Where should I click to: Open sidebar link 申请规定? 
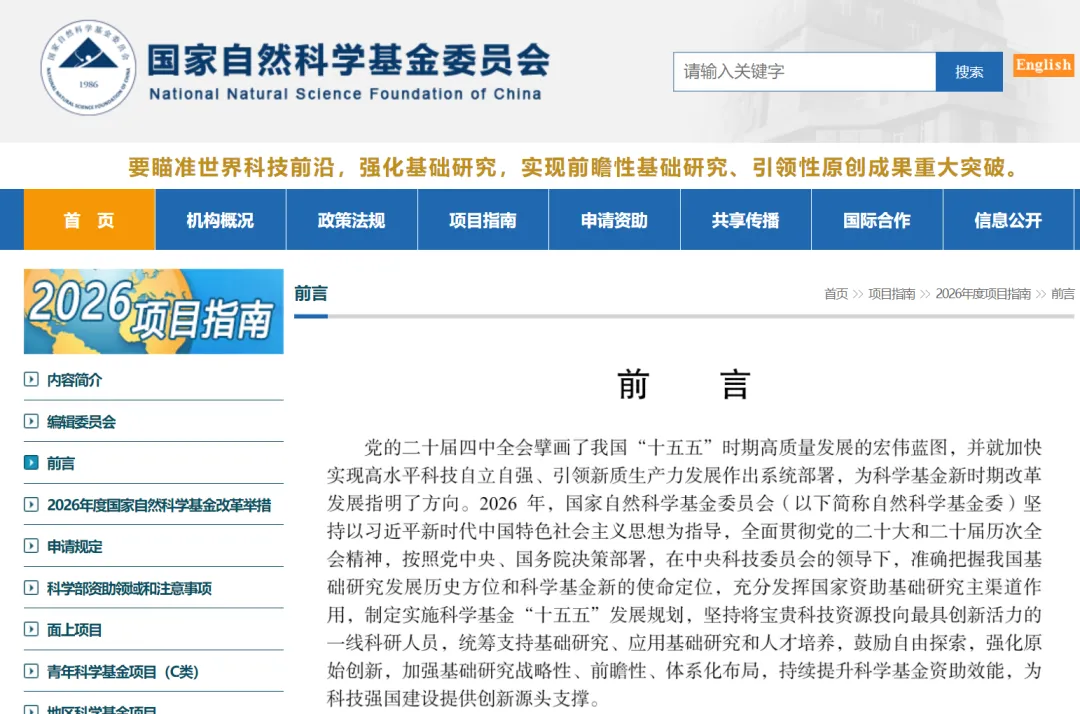coord(74,547)
